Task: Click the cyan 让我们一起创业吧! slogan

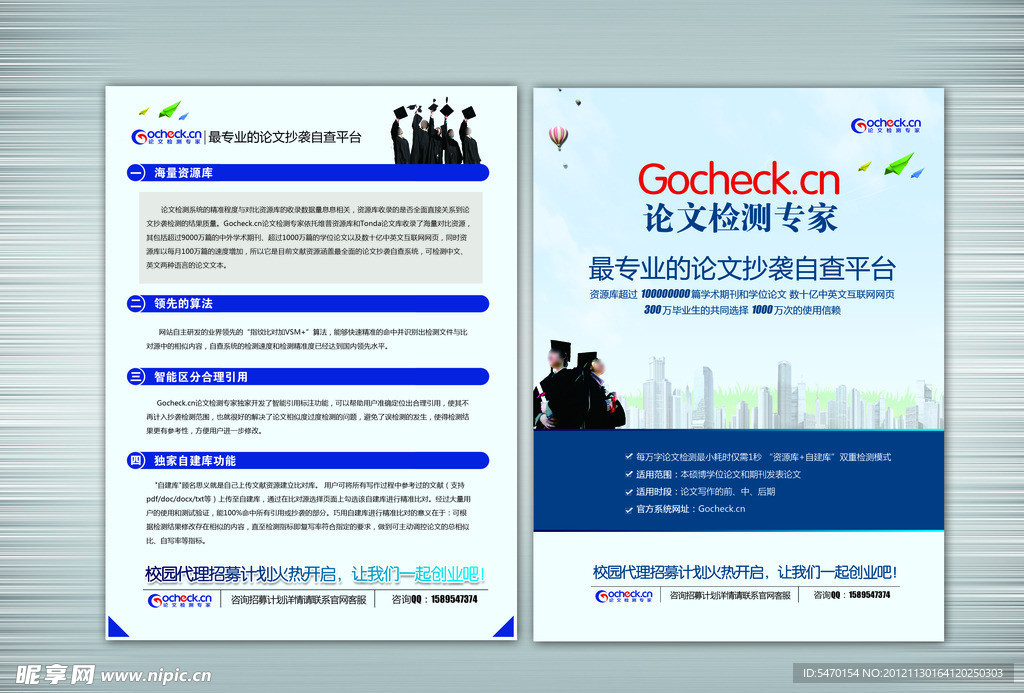Action: coord(418,574)
